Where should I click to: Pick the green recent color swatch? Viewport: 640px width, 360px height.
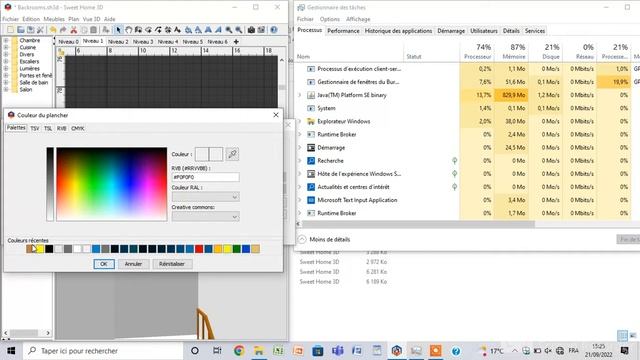coord(237,249)
